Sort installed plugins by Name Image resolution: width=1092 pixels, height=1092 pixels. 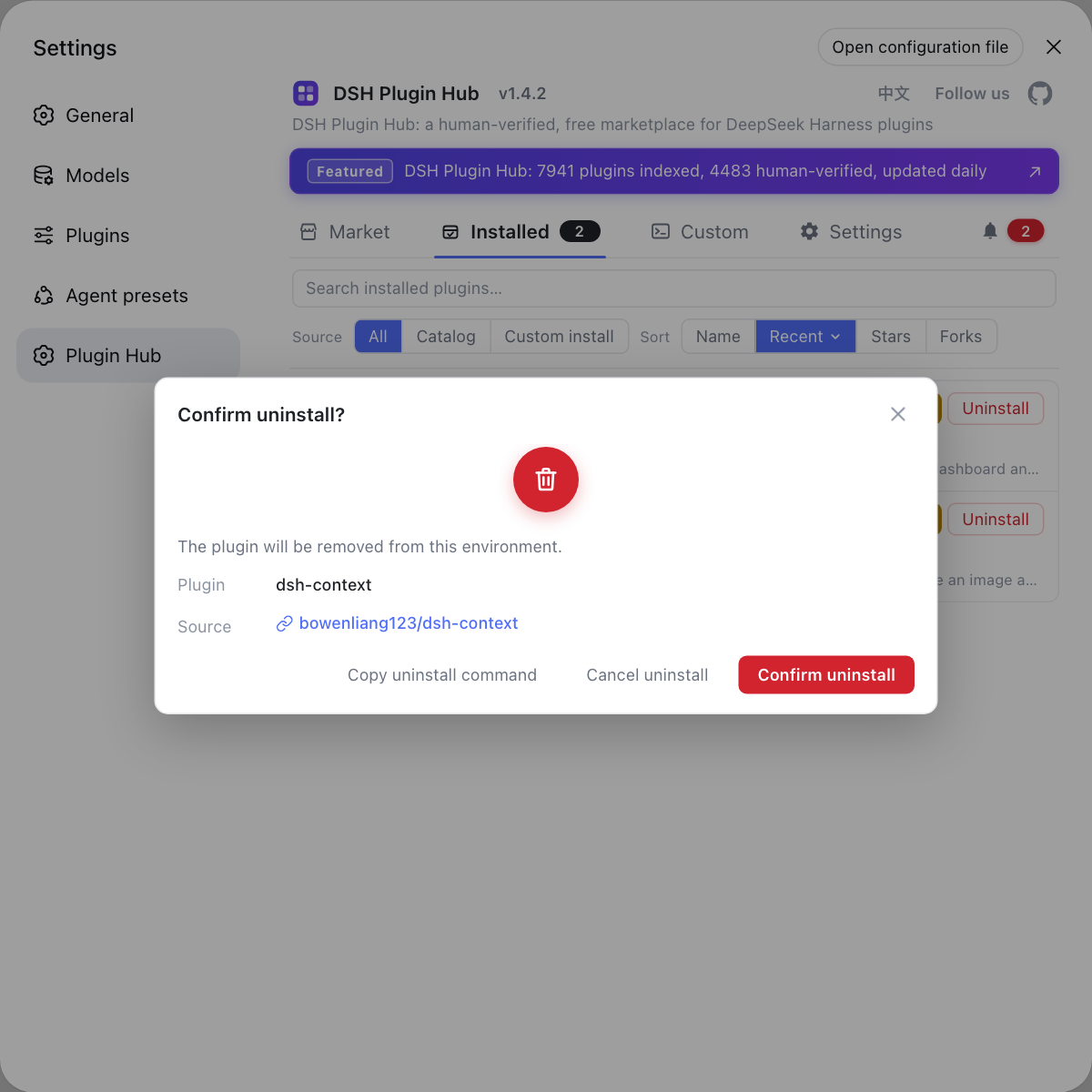[718, 337]
